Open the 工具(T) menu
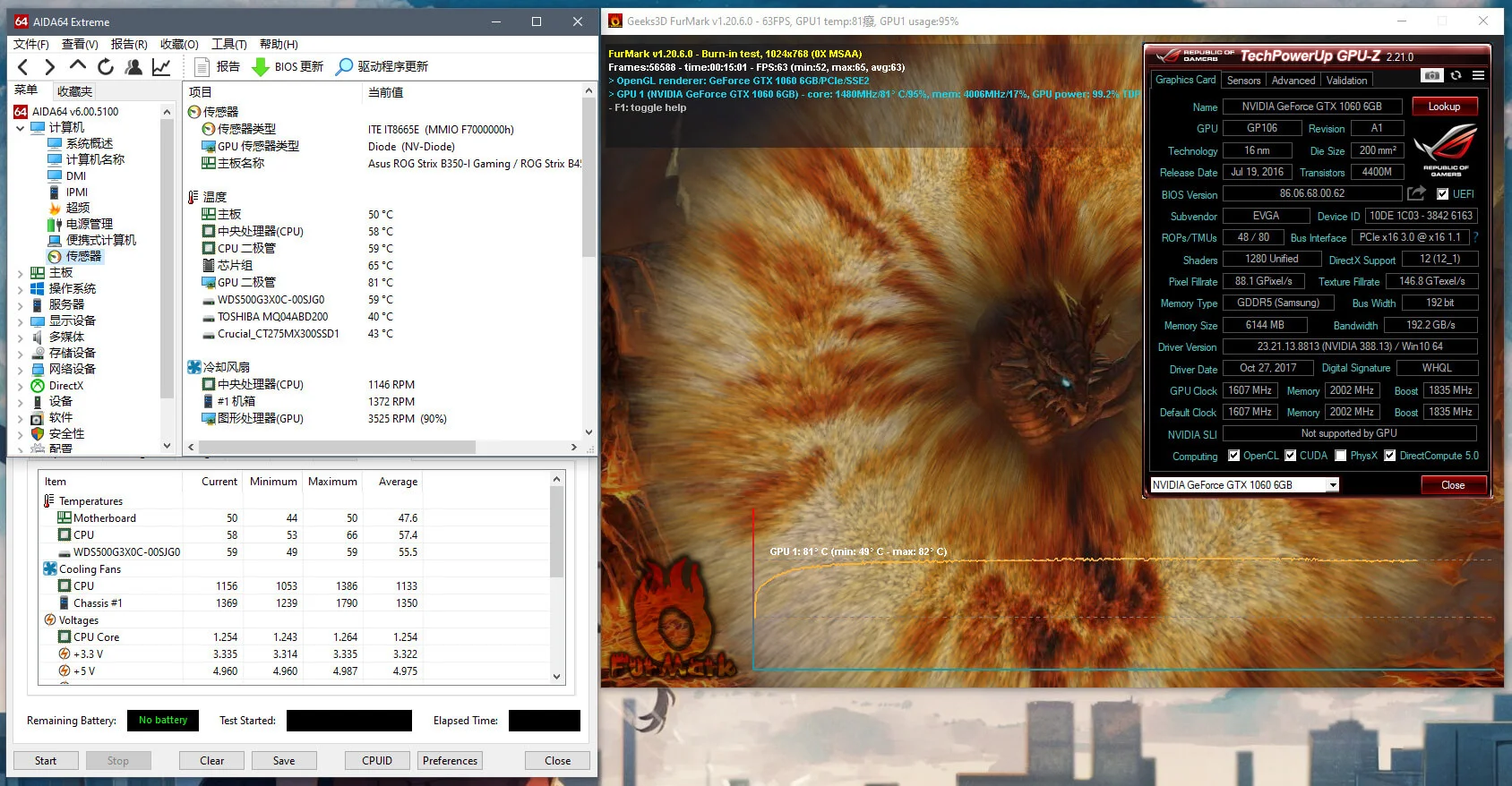Screen dimensions: 1512x786 pos(228,44)
